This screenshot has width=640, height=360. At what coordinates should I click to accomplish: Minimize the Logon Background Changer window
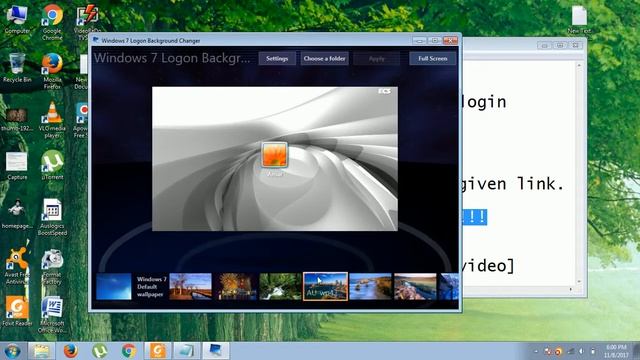(419, 40)
